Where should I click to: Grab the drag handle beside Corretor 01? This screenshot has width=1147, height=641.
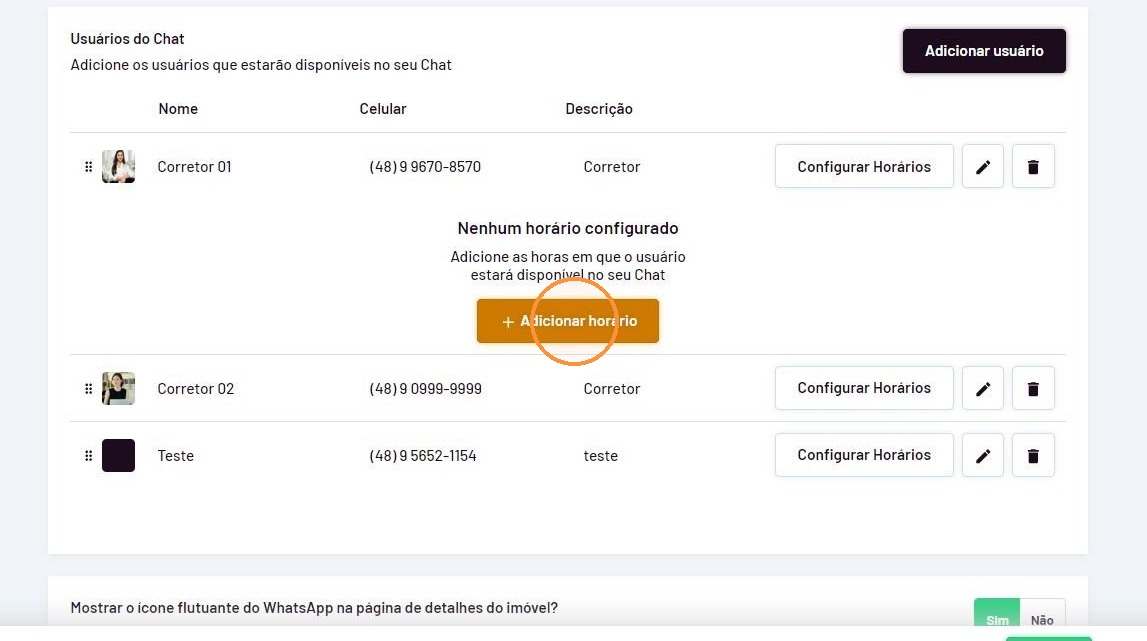(89, 167)
